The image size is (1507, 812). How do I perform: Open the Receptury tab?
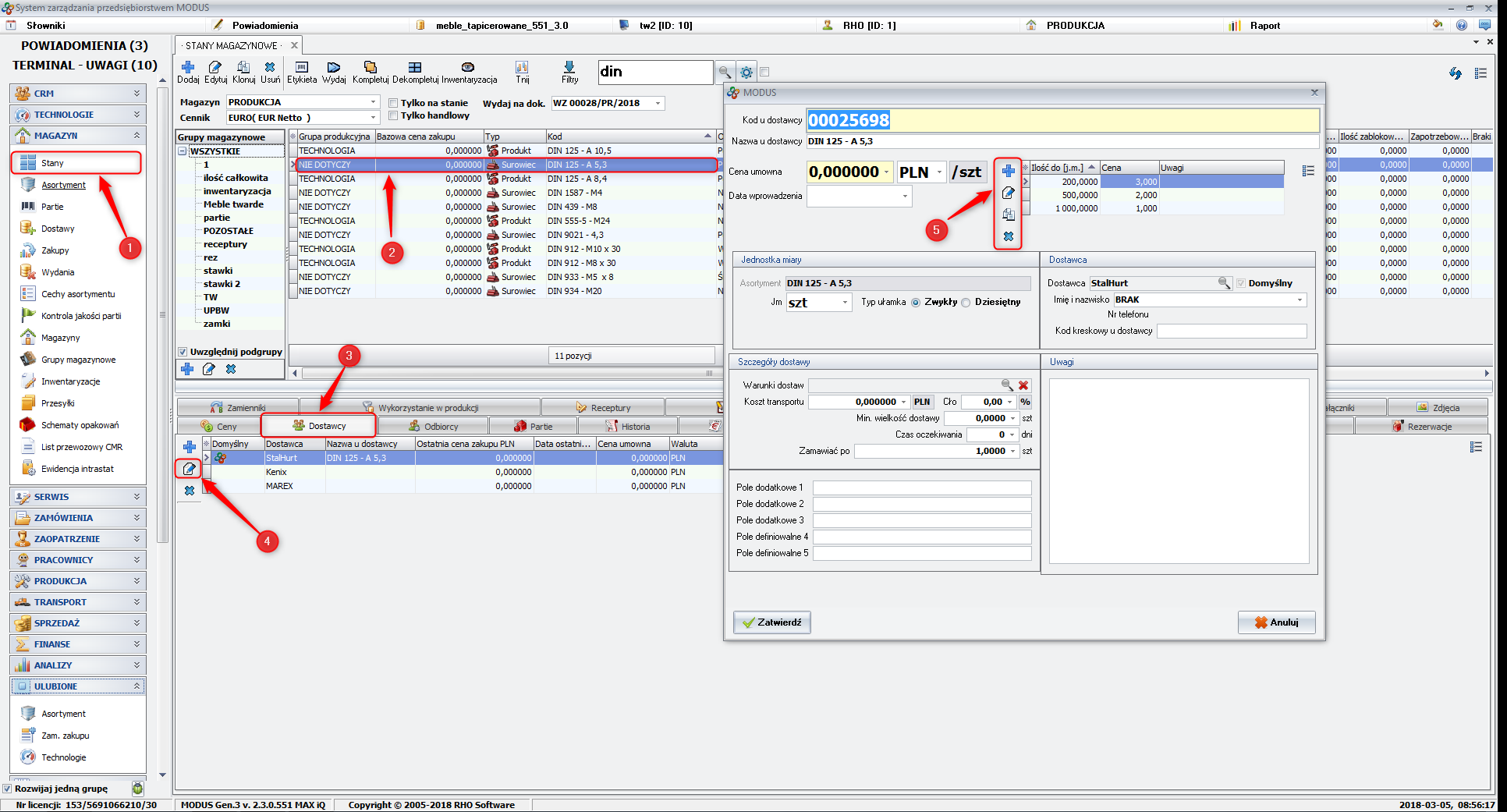[x=603, y=408]
